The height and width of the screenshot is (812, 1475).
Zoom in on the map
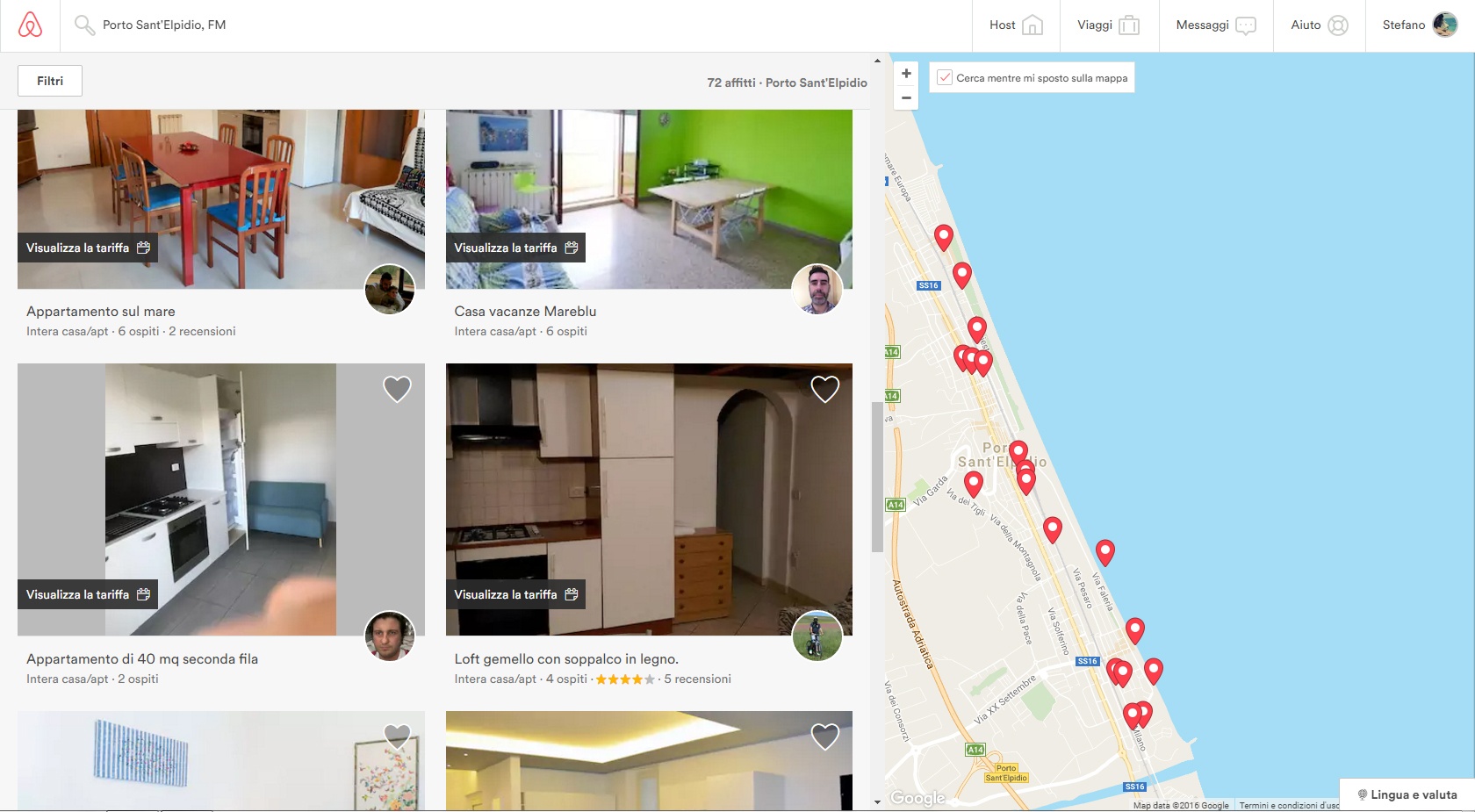(906, 74)
